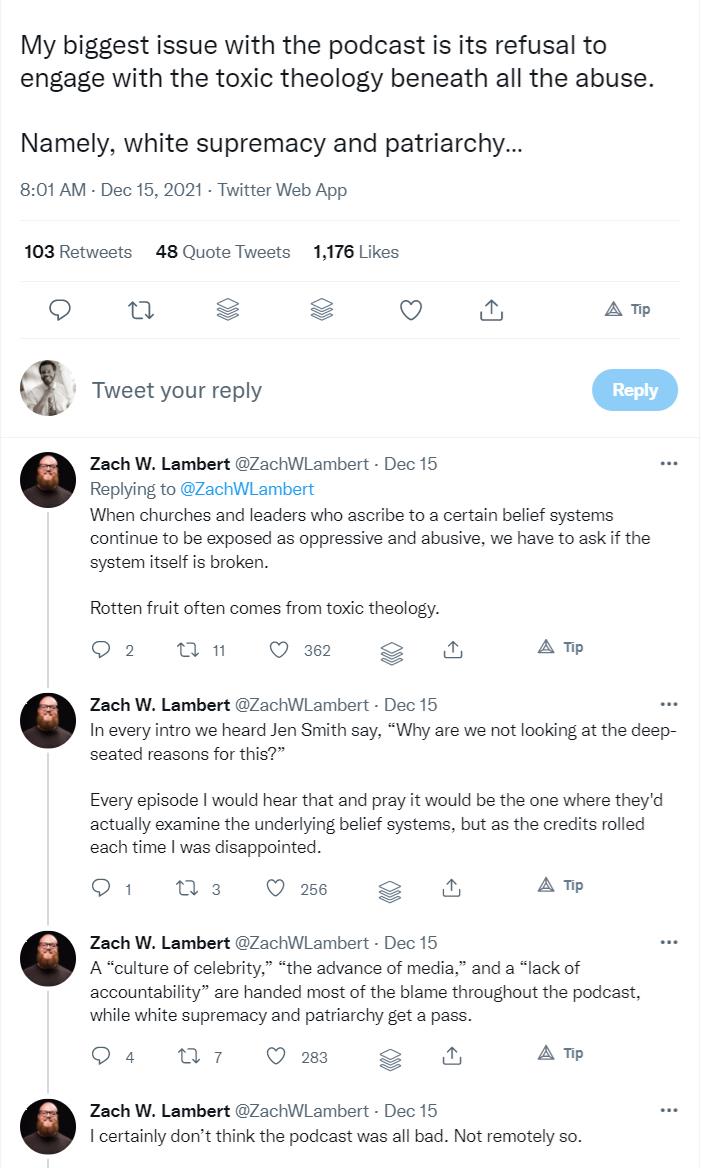This screenshot has width=701, height=1168.
Task: Open the 48 Quote Tweets list
Action: coord(223,252)
